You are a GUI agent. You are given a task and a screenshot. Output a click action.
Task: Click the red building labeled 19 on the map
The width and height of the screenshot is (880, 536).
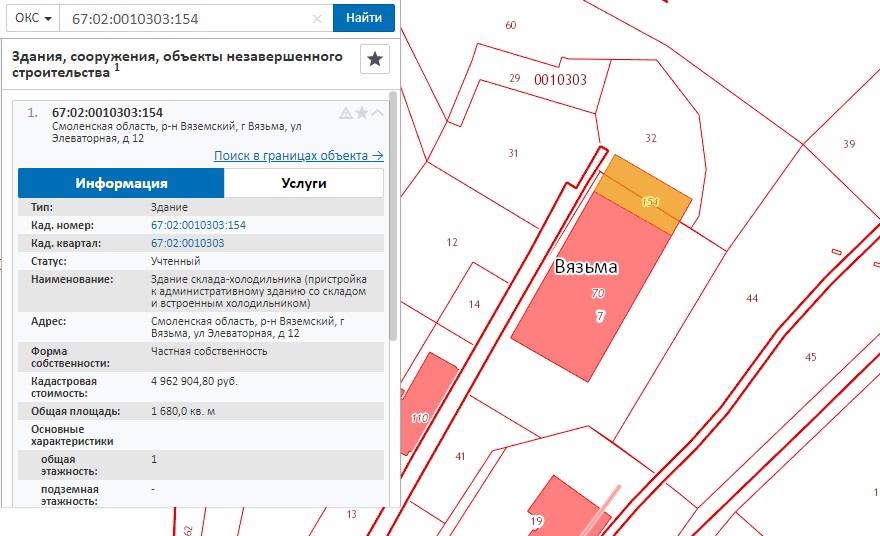pyautogui.click(x=555, y=508)
